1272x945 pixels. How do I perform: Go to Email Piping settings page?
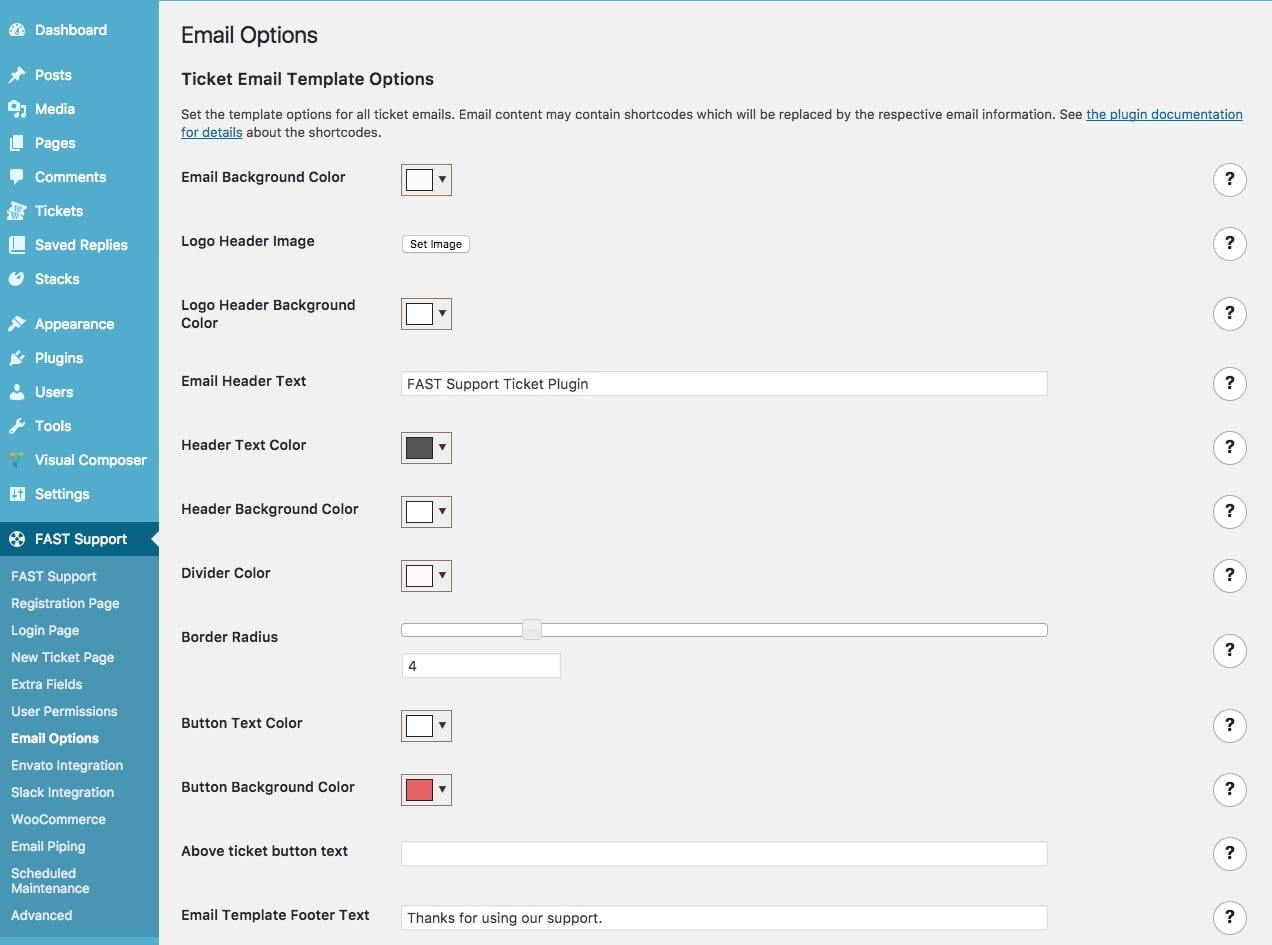[x=48, y=846]
